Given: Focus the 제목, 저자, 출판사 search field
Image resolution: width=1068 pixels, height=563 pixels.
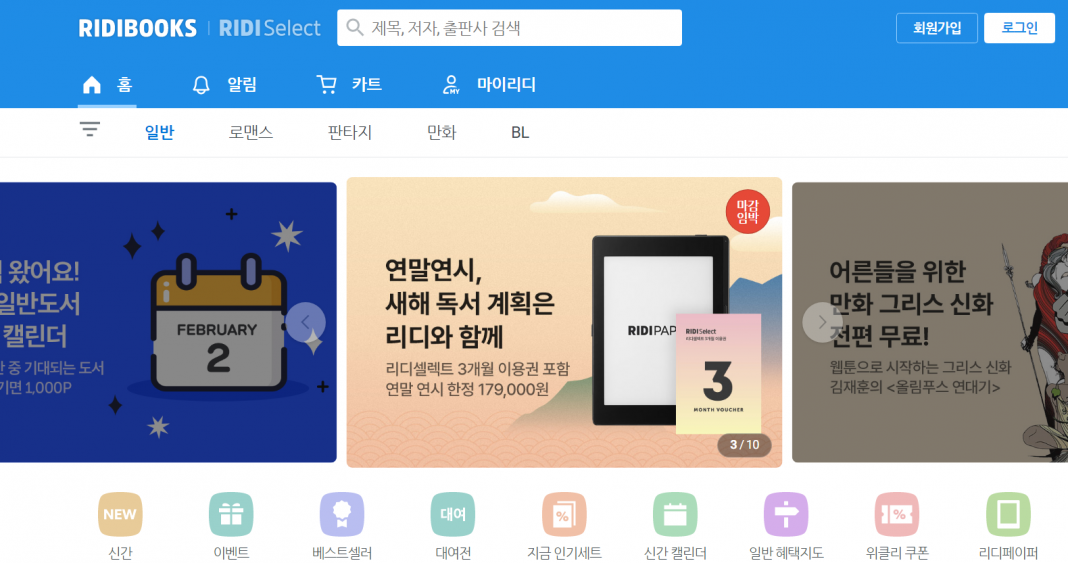Looking at the screenshot, I should tap(509, 28).
